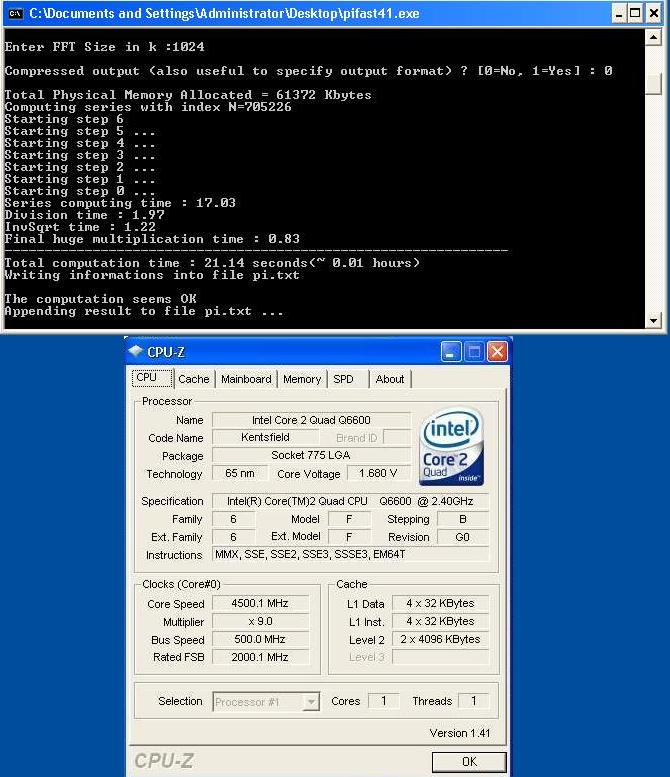Screen dimensions: 670x777
Task: Click the Specification field text
Action: pyautogui.click(x=350, y=501)
